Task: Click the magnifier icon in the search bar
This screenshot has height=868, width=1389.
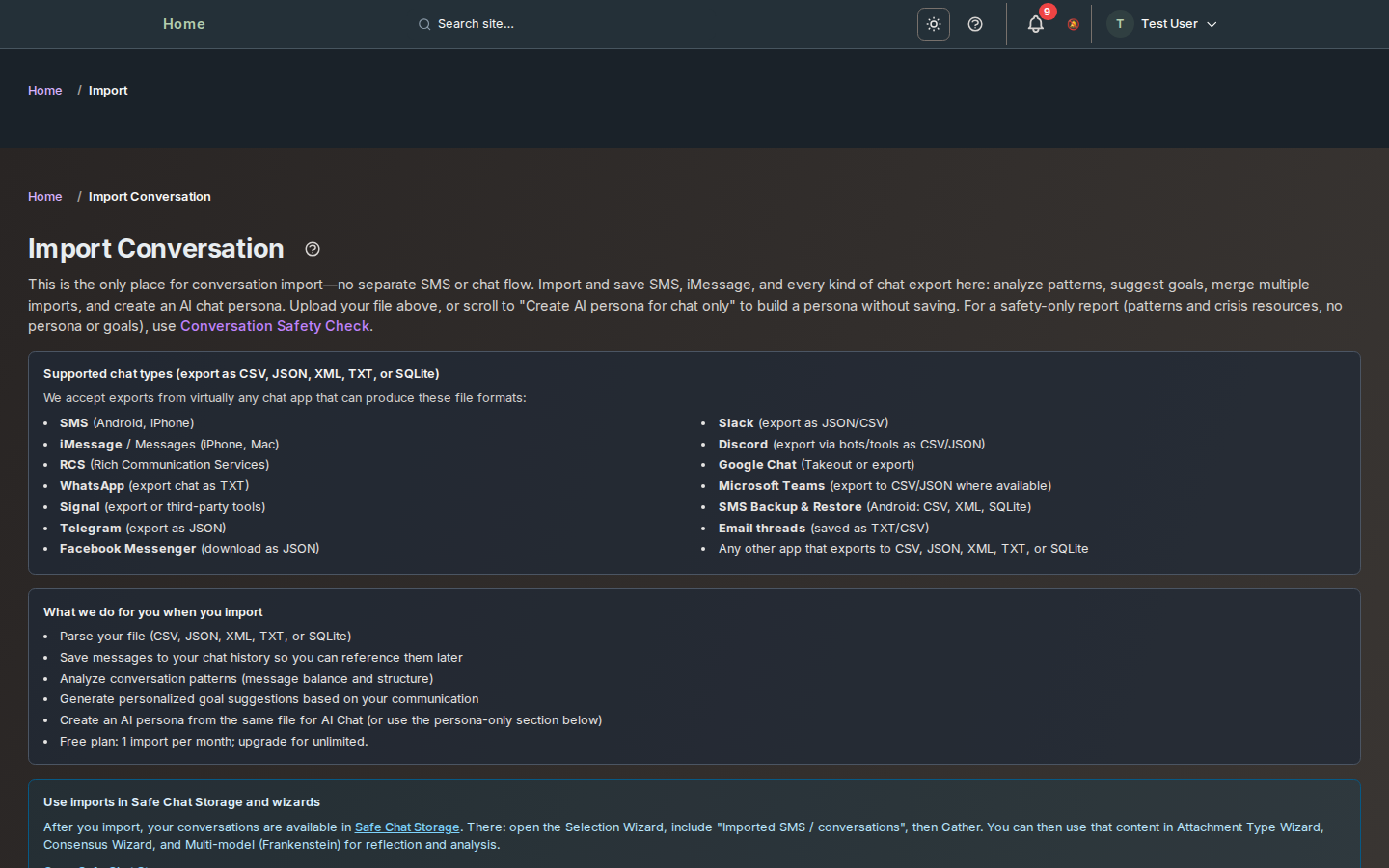Action: [423, 25]
